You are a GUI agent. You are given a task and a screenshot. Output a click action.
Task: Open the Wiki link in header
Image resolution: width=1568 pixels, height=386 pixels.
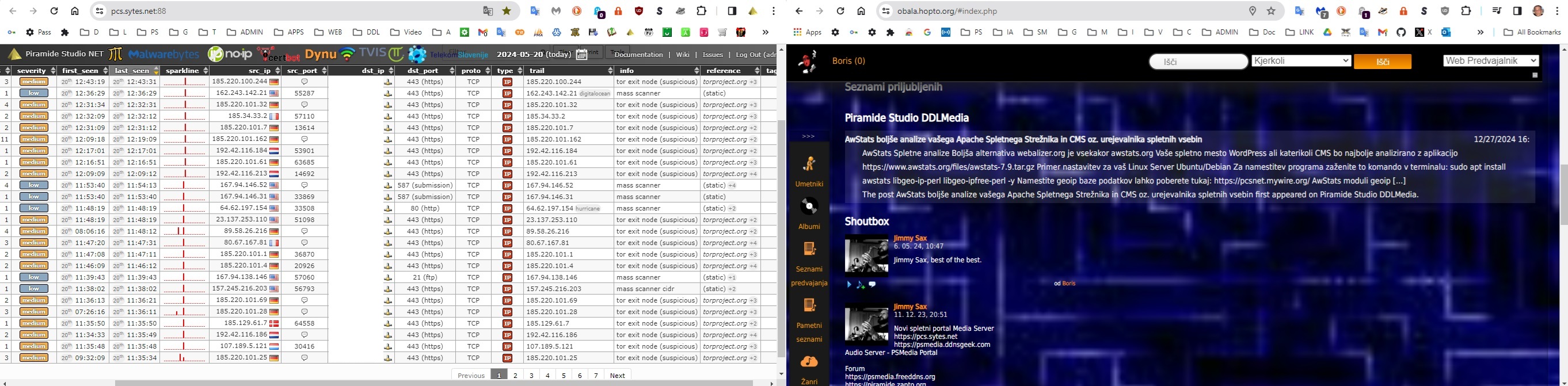coord(683,55)
